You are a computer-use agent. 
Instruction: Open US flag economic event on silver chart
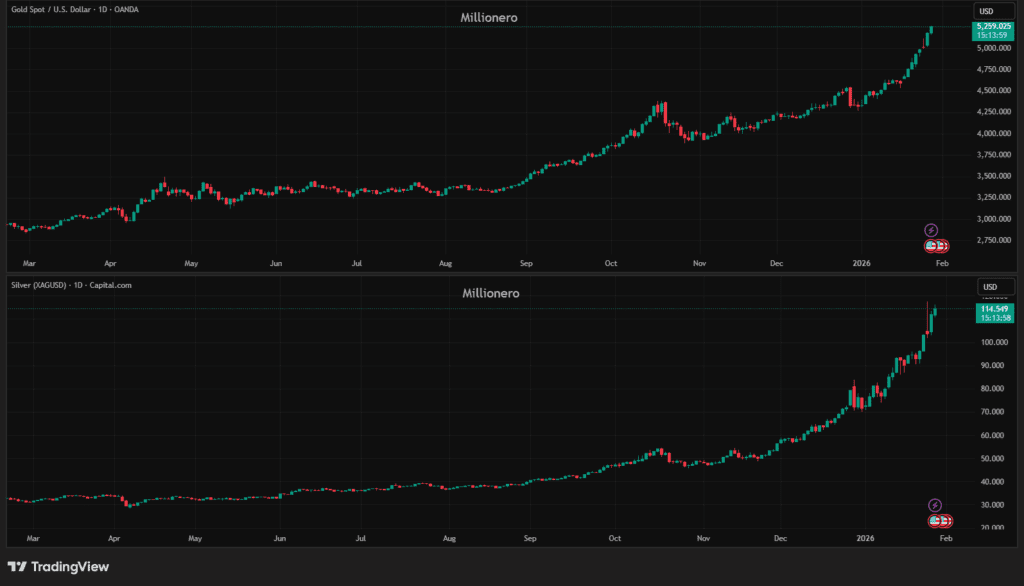pos(937,520)
